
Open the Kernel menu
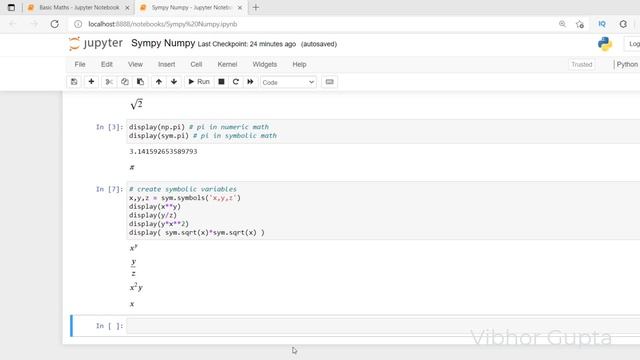[227, 64]
